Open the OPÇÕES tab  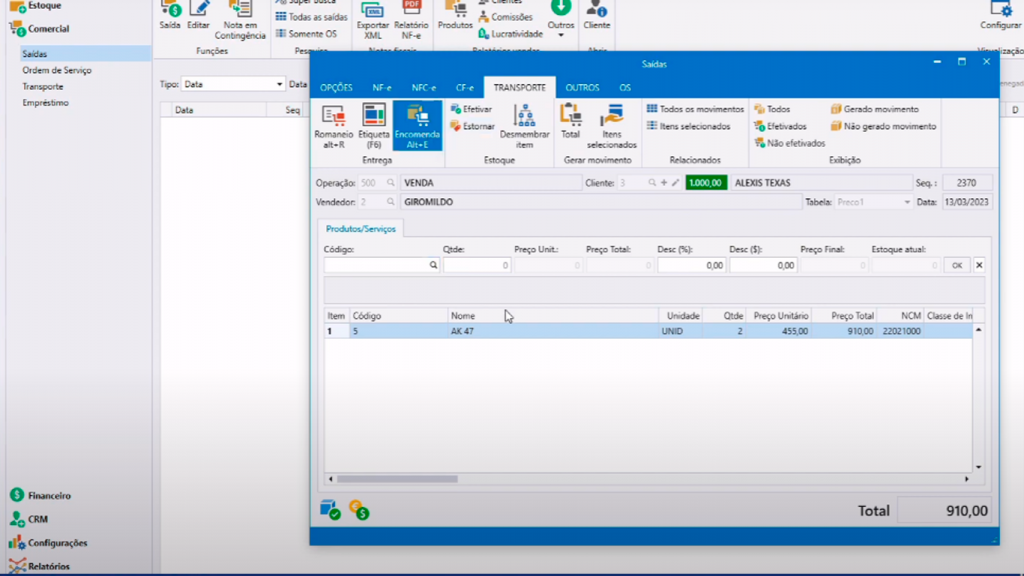pos(336,88)
